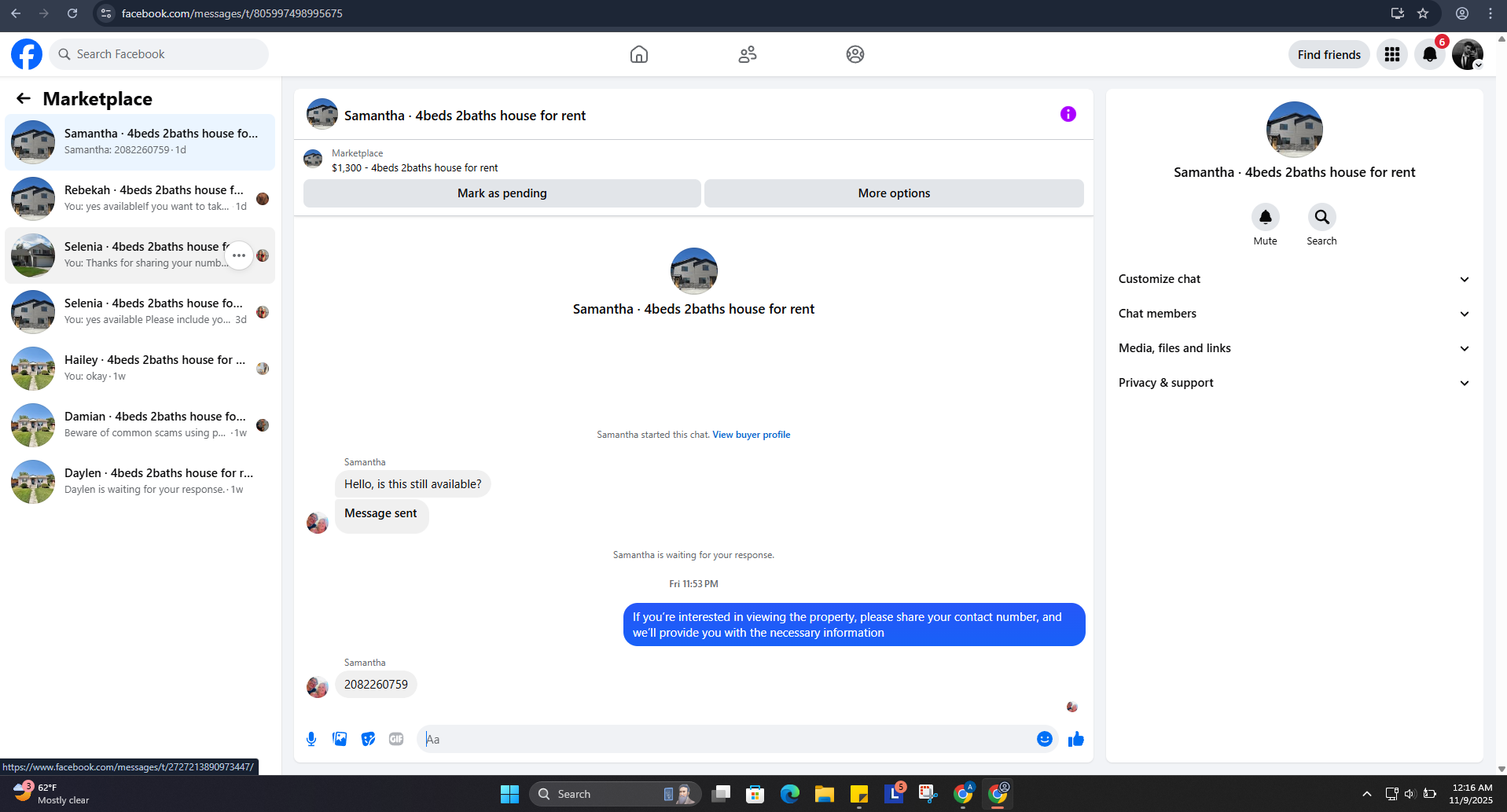Search in conversation magnifier icon
The height and width of the screenshot is (812, 1507).
point(1322,217)
